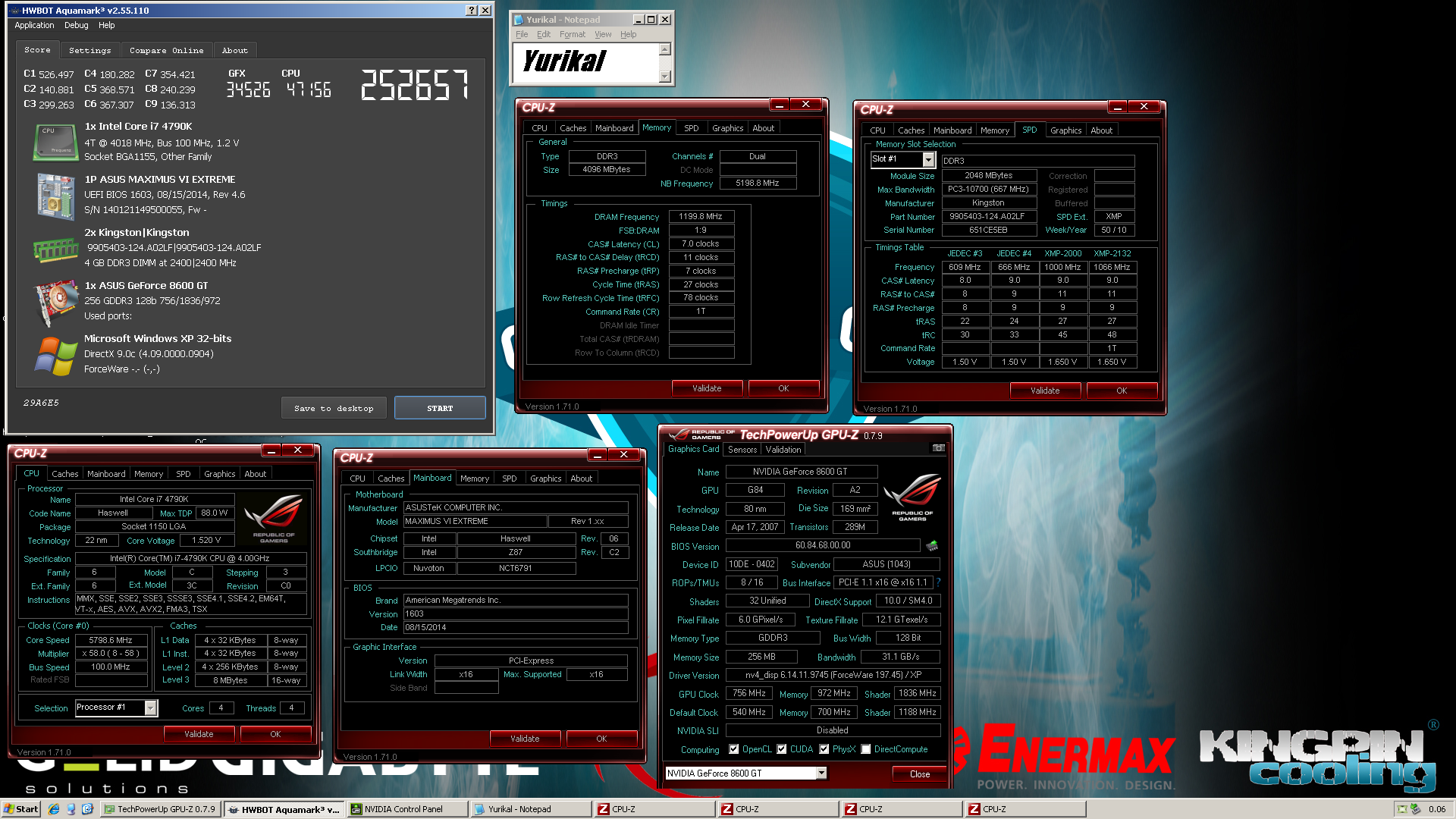Click OK in the CPU-Z SPD window
Viewport: 1456px width, 819px height.
1122,391
